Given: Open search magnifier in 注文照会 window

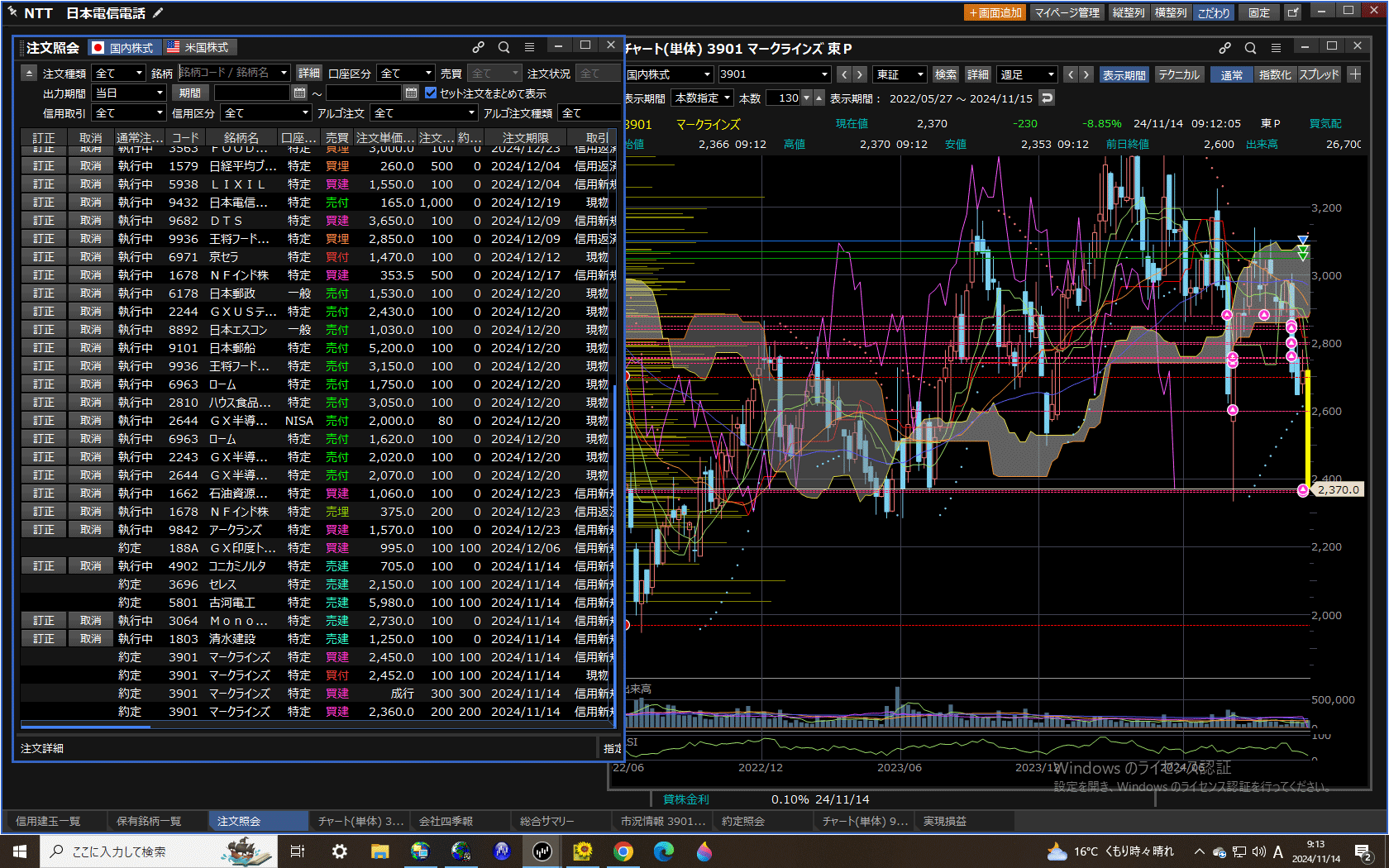Looking at the screenshot, I should 504,47.
